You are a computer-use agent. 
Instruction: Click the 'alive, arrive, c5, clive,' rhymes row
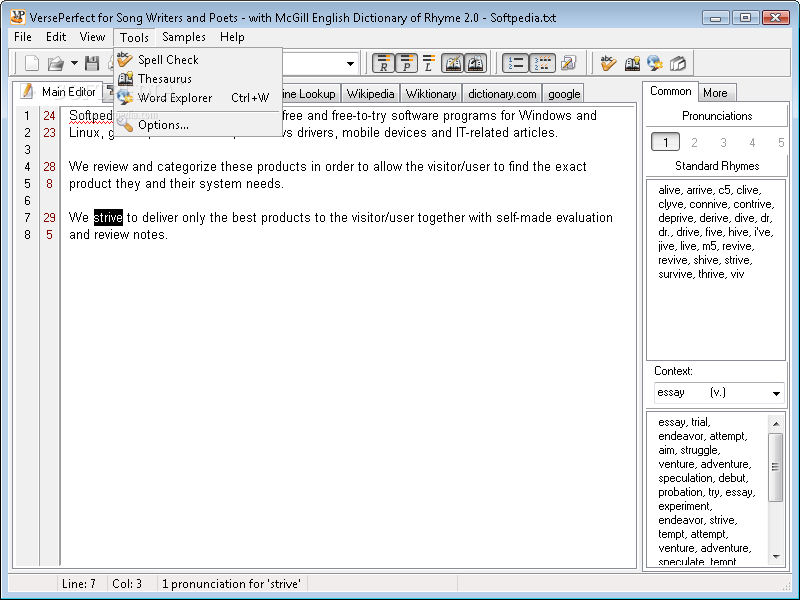pyautogui.click(x=709, y=190)
